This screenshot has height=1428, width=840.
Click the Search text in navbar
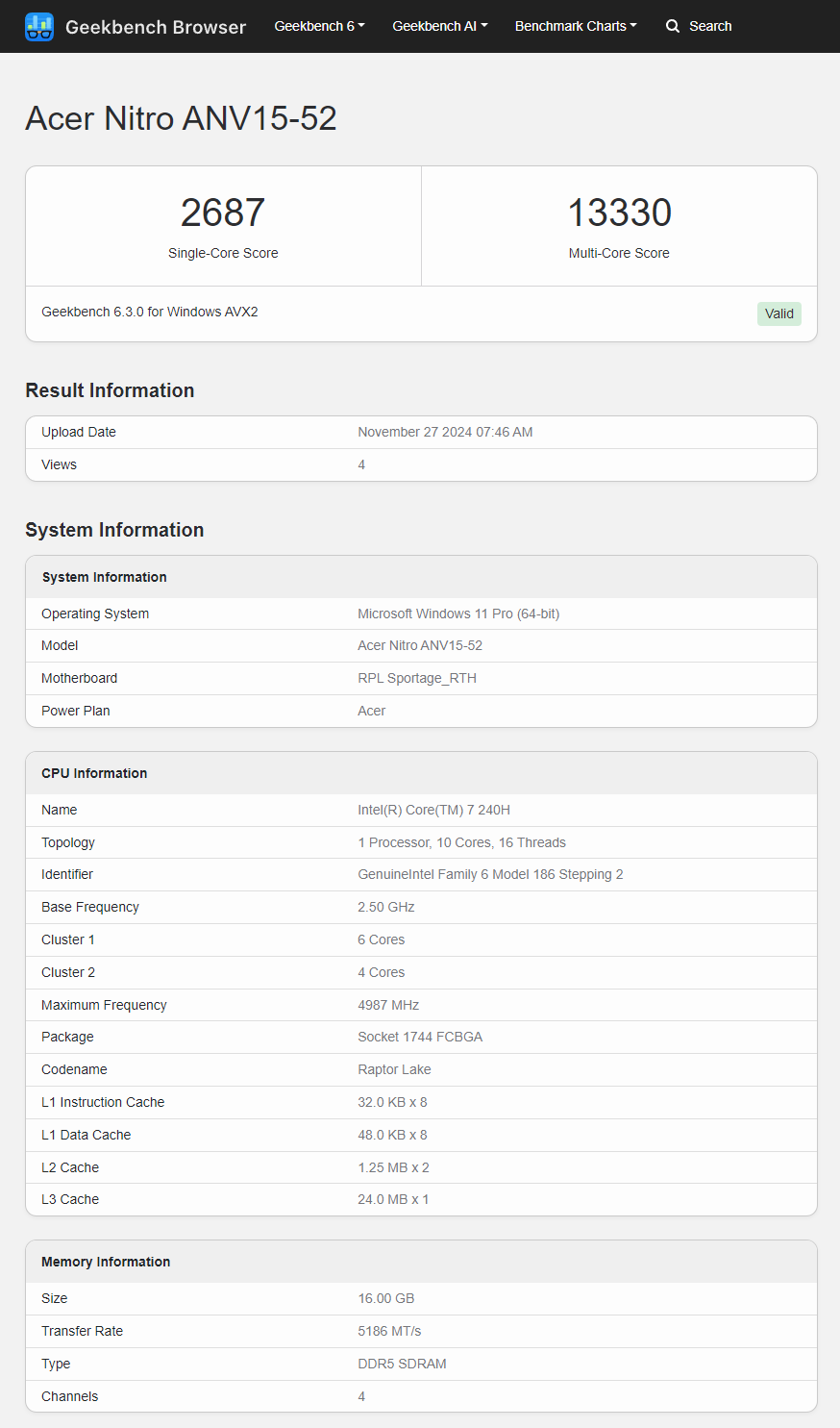(710, 27)
